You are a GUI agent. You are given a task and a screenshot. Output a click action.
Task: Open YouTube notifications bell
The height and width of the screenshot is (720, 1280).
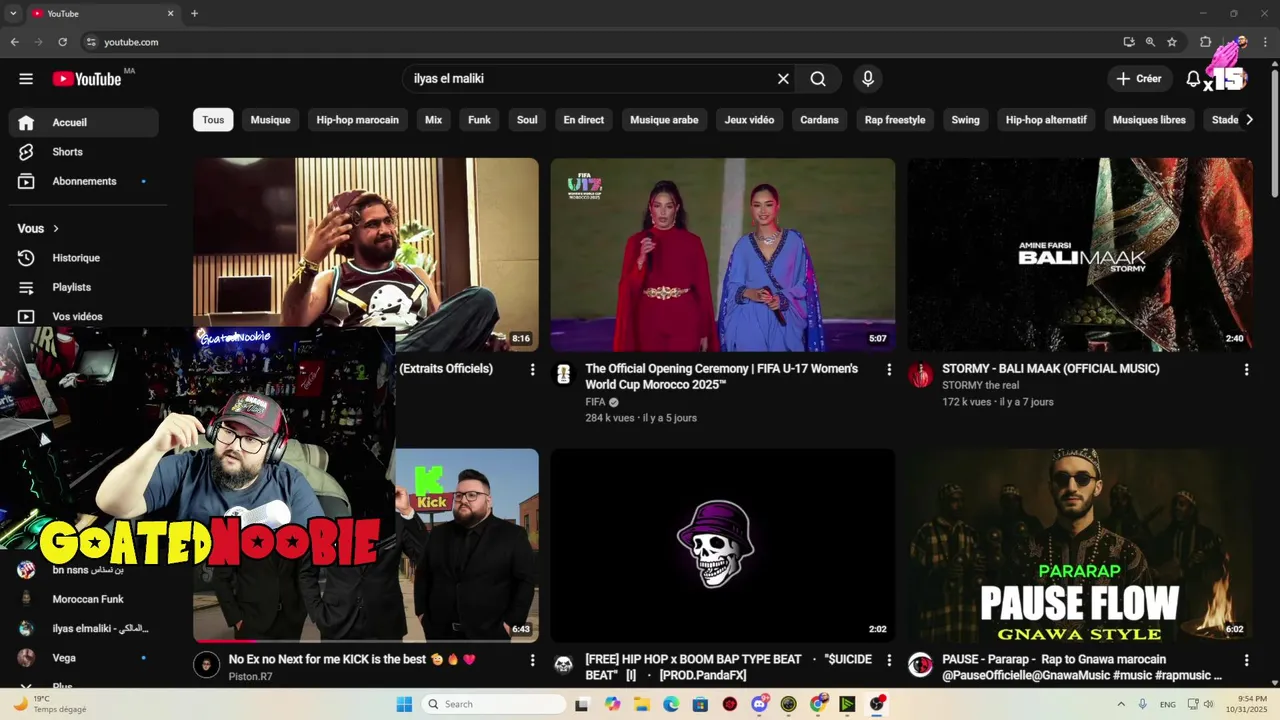(1193, 79)
